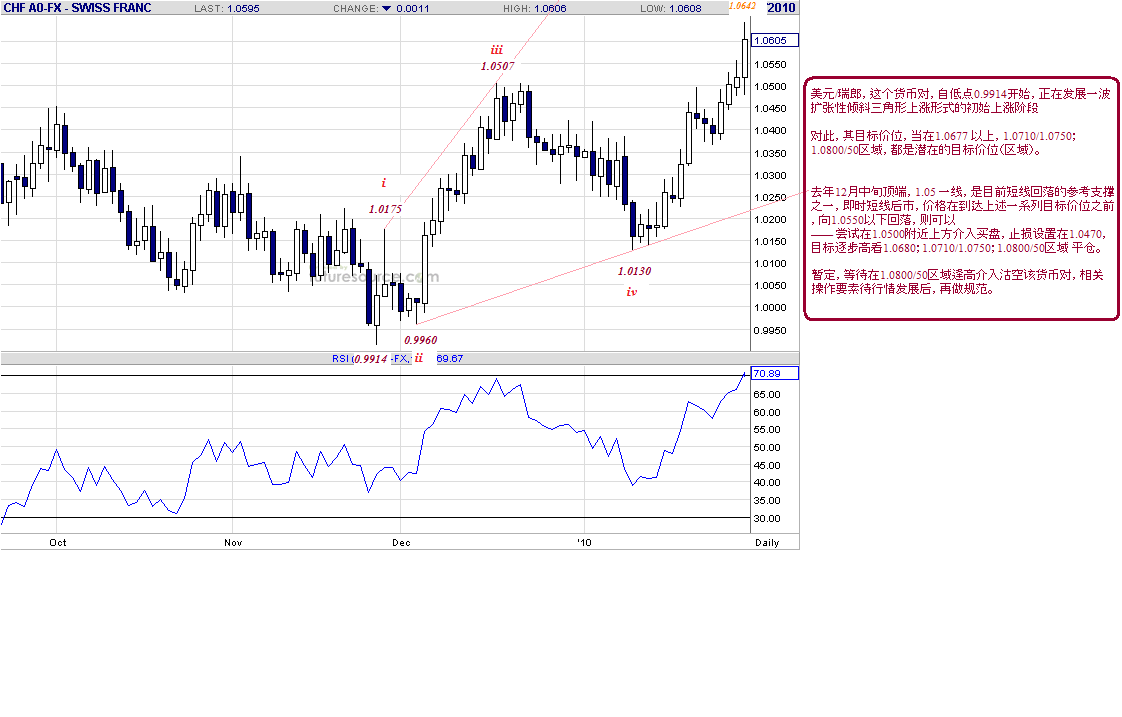The image size is (1122, 717).
Task: Click the HIGH: 1.0606 value
Action: (x=535, y=9)
